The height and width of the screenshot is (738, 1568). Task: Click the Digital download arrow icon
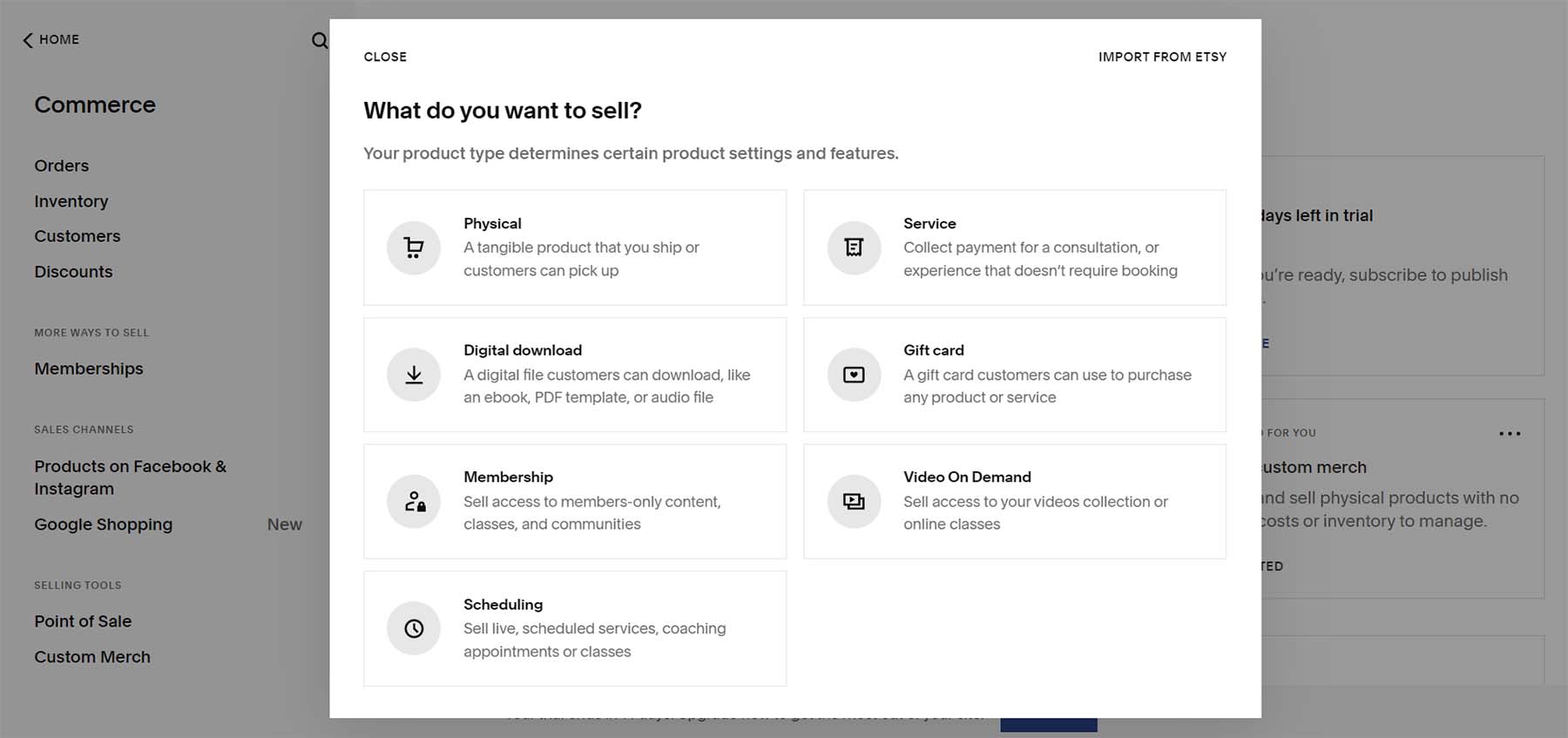[414, 375]
